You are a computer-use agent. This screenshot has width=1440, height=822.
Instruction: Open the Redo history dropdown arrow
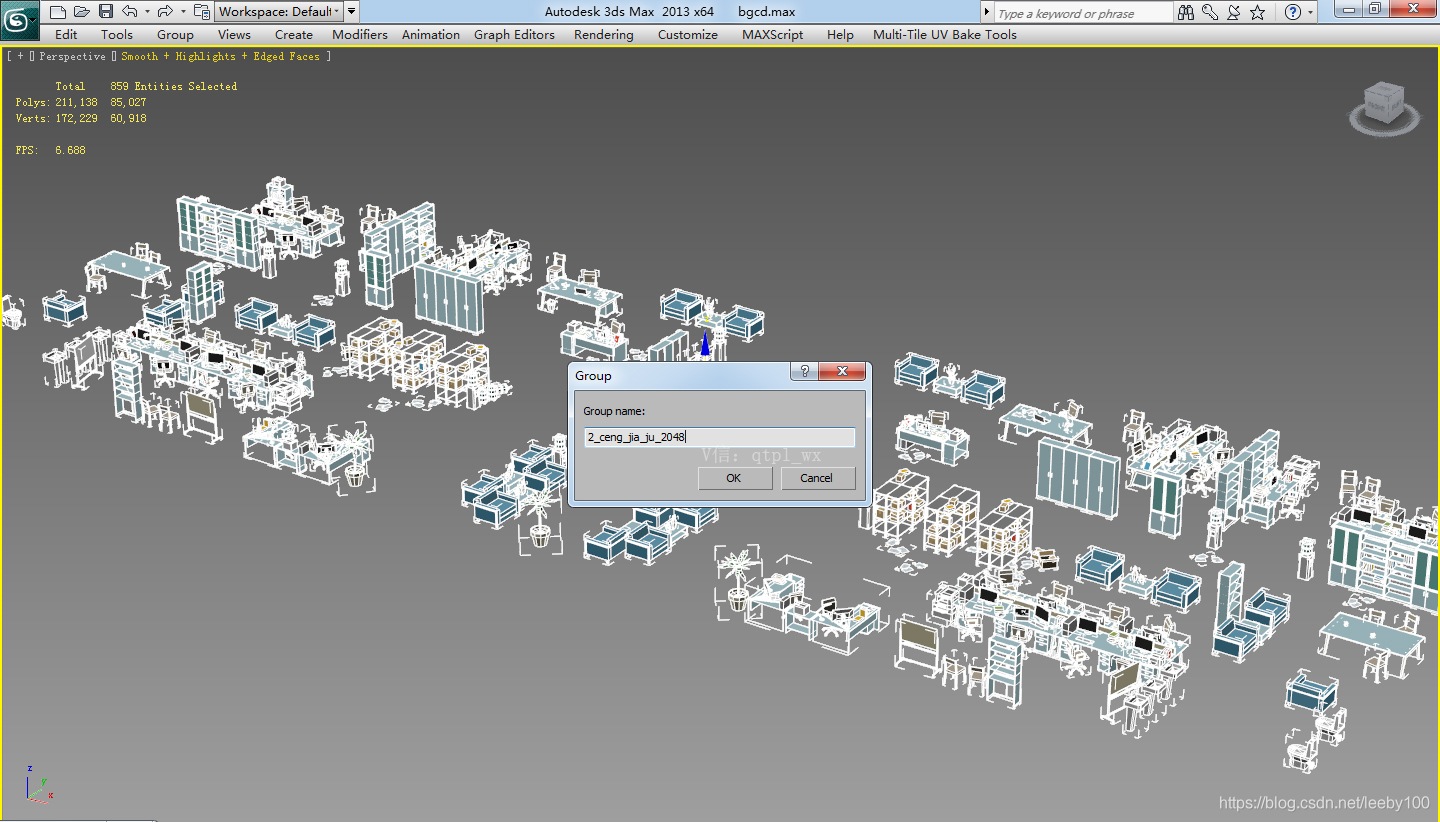point(183,12)
